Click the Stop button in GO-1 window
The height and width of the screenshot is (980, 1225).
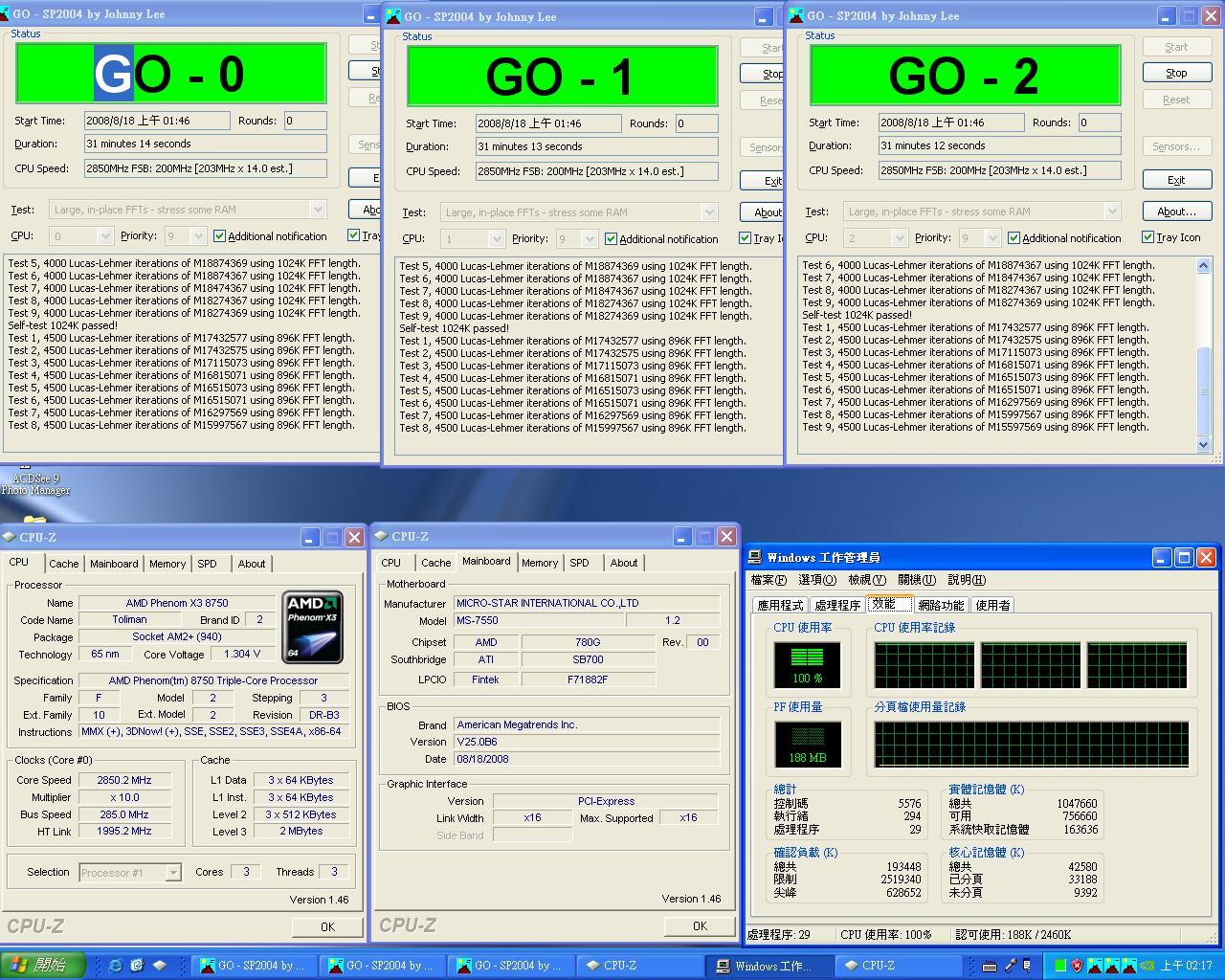tap(762, 74)
